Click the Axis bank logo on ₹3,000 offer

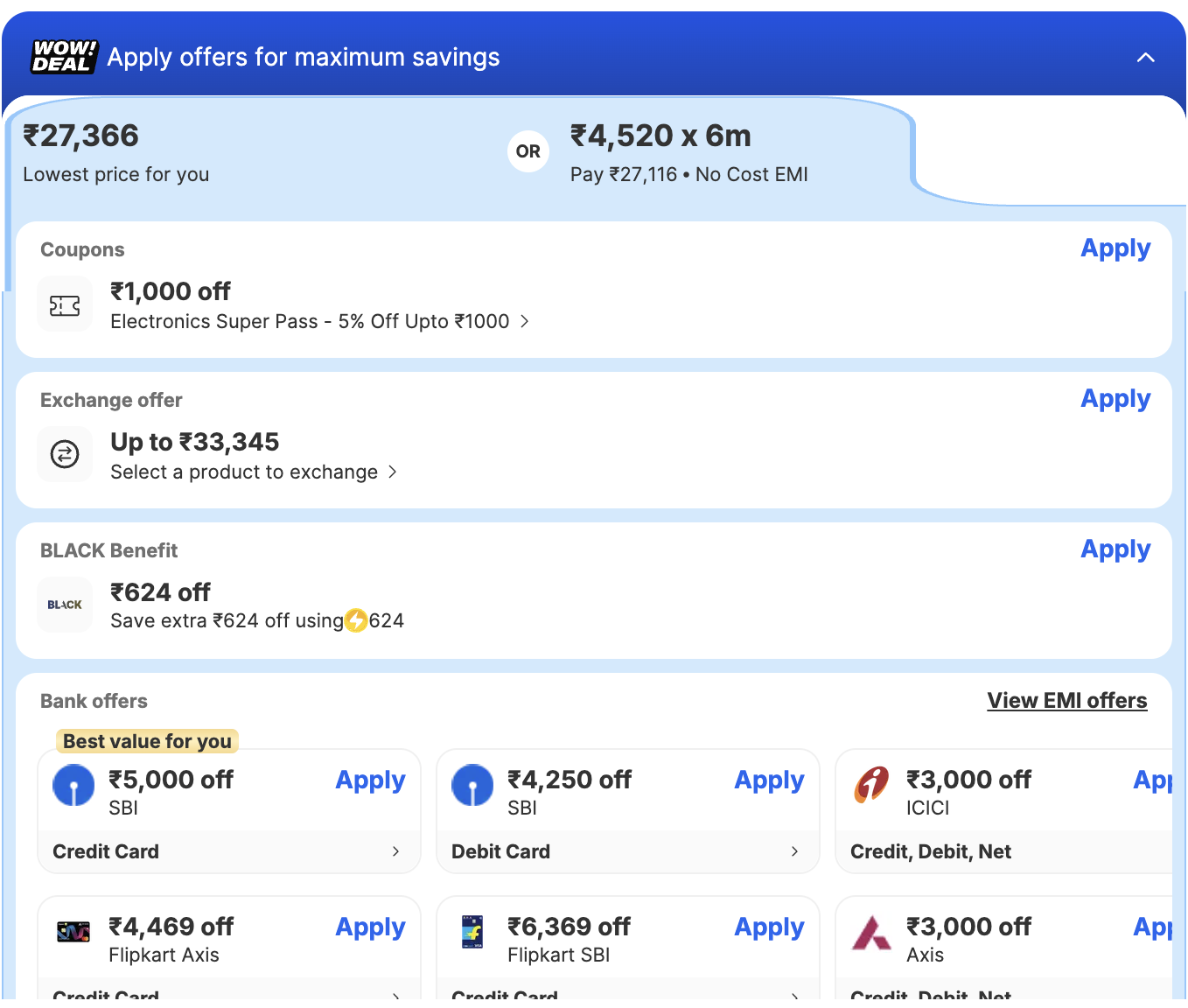coord(870,932)
